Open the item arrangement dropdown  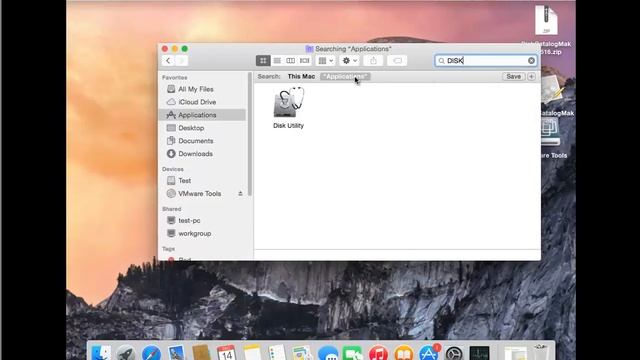[x=325, y=61]
